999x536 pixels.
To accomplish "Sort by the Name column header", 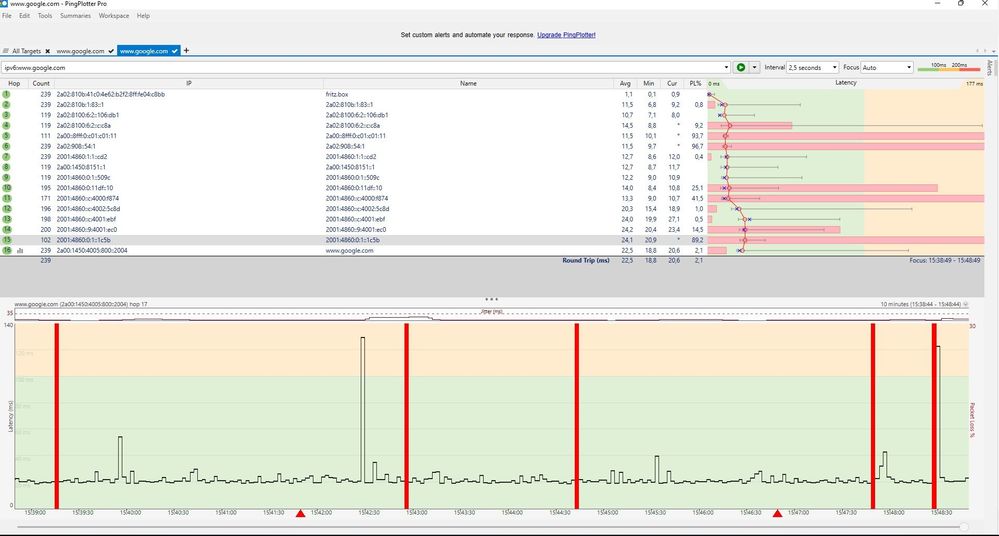I will (x=468, y=83).
